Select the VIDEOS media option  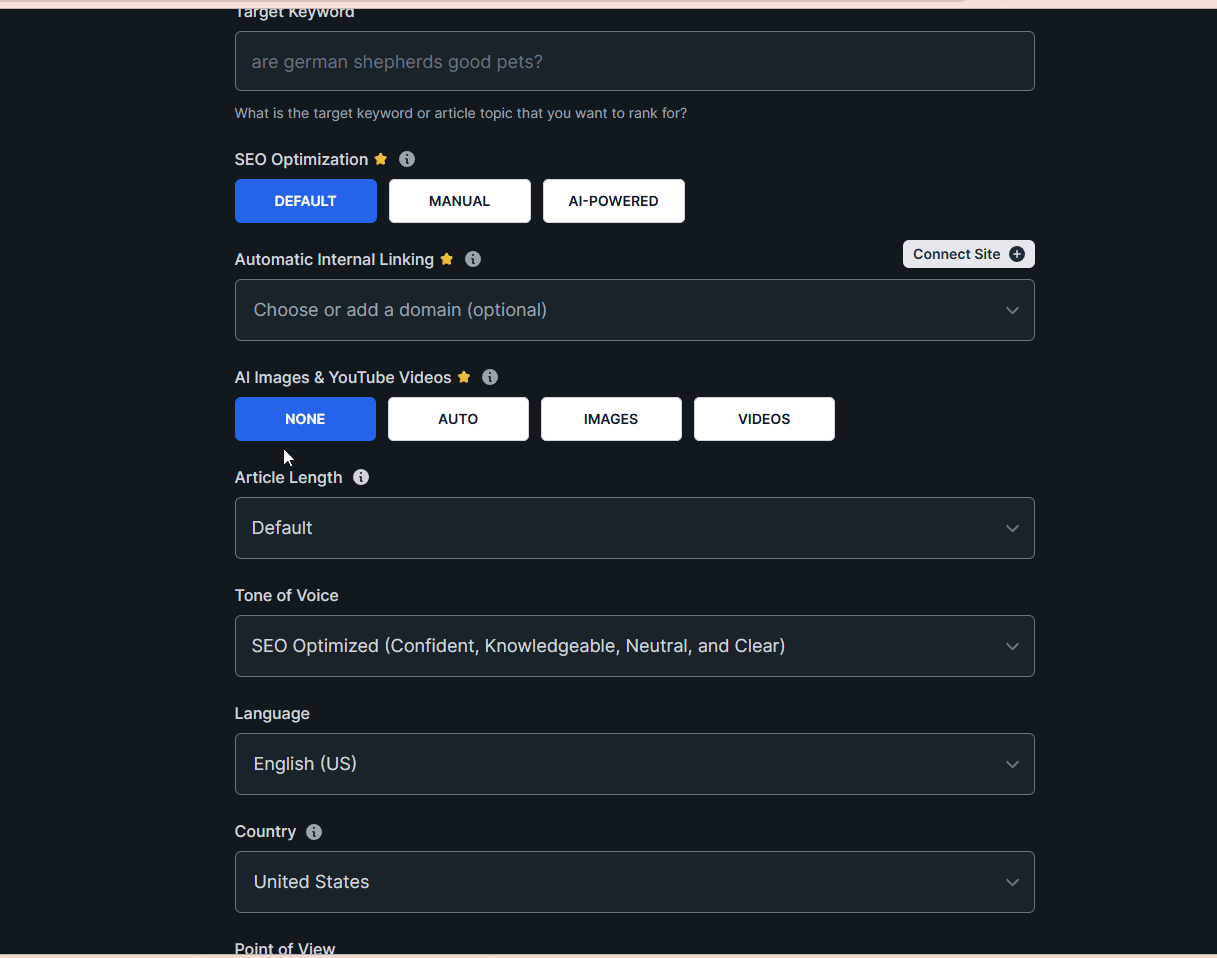point(764,419)
